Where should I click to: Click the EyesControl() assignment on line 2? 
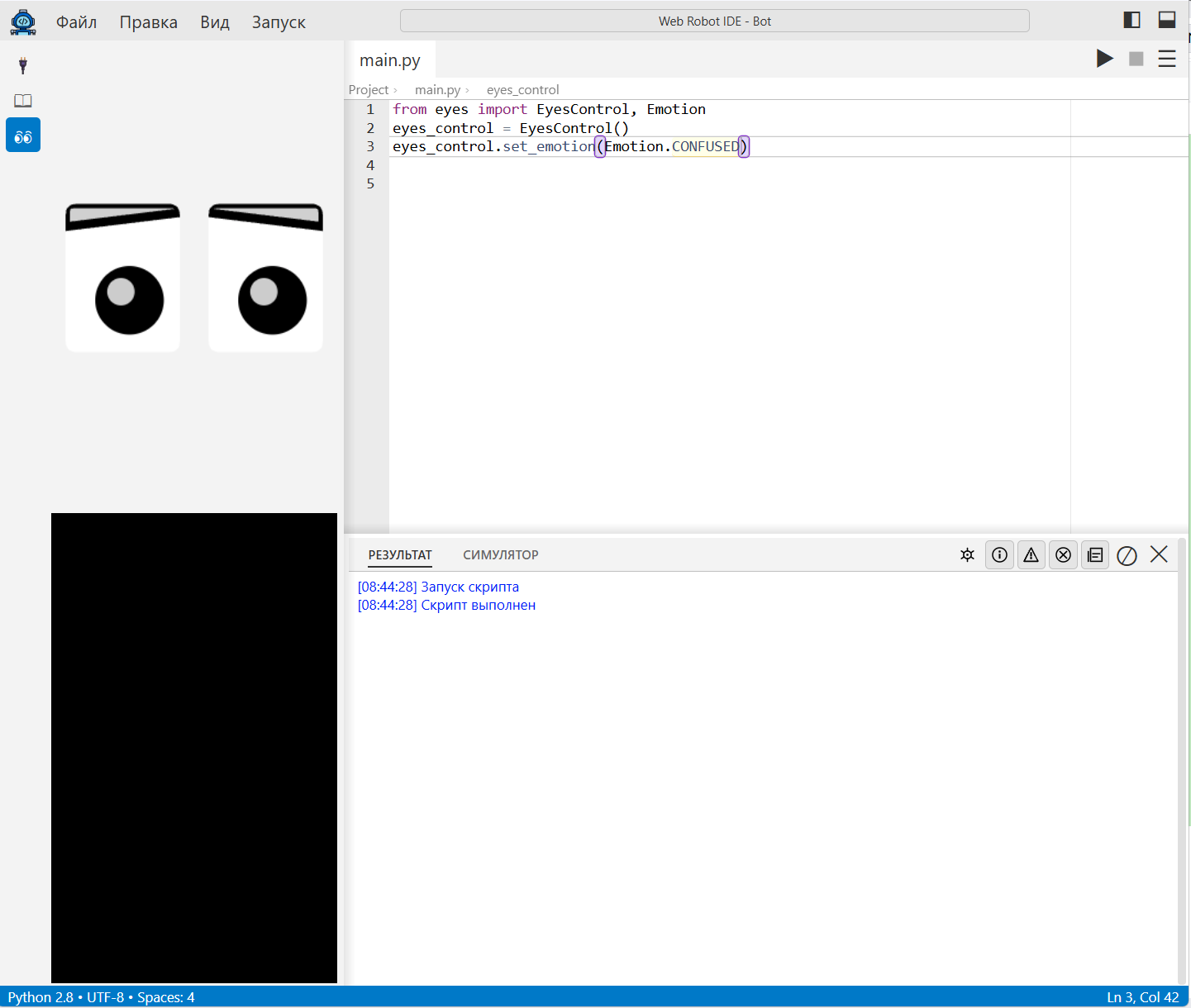[511, 128]
